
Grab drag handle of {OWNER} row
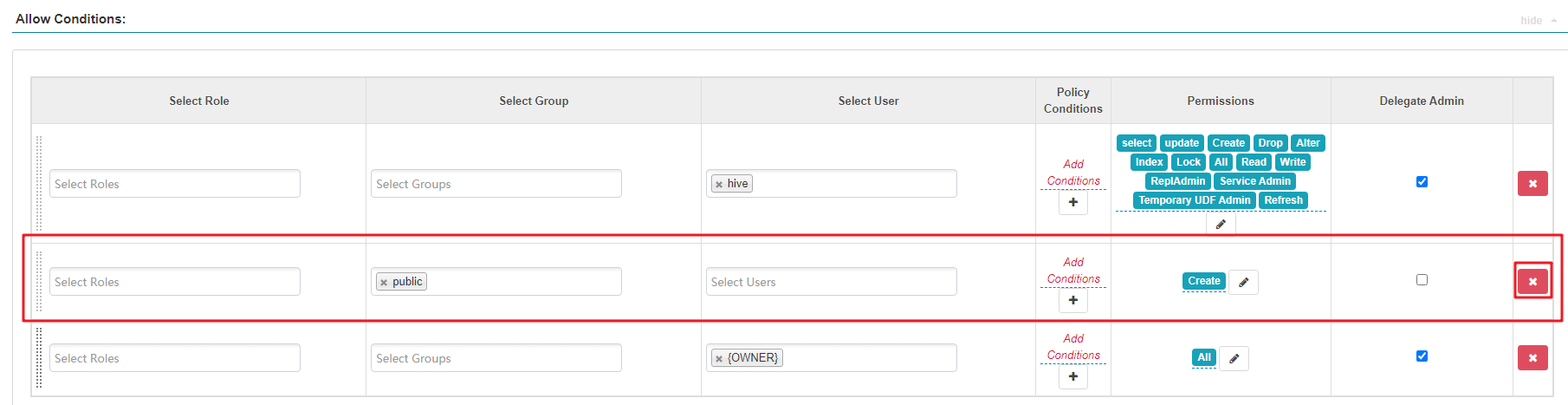point(39,357)
